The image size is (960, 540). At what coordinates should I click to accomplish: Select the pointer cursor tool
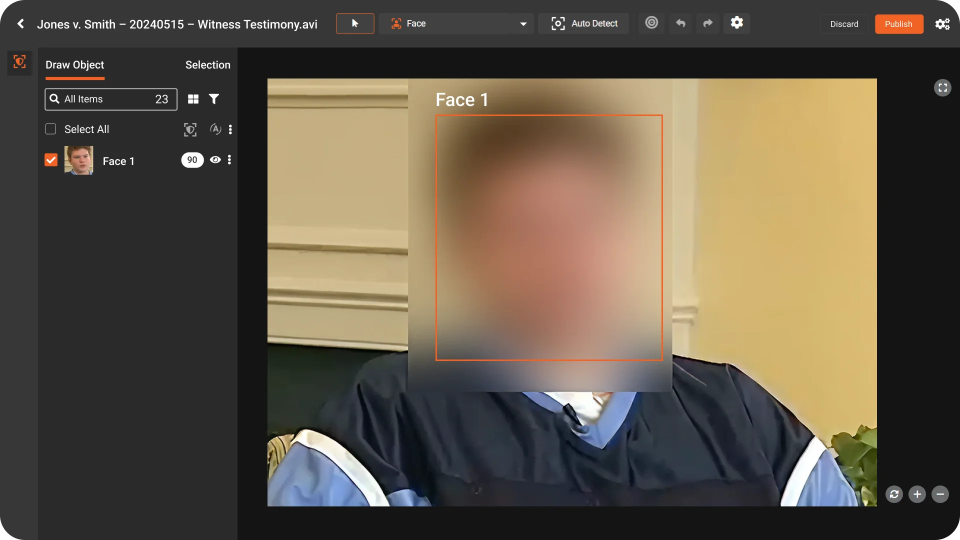click(355, 23)
